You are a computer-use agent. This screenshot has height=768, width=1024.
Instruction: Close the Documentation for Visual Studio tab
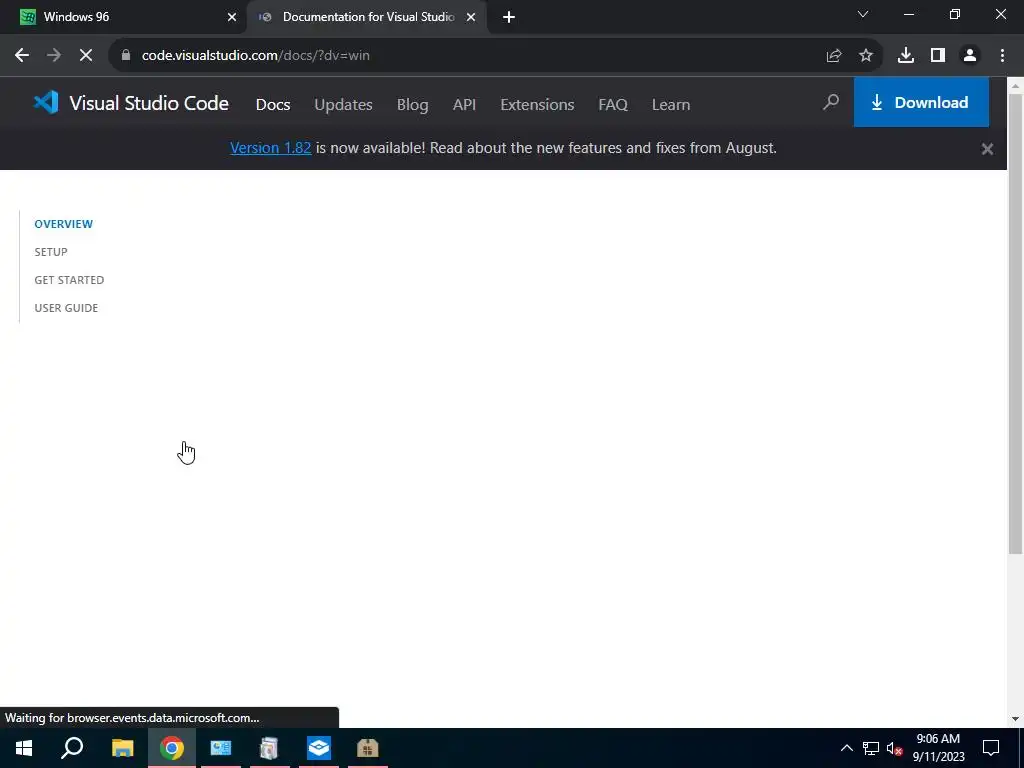click(x=471, y=17)
